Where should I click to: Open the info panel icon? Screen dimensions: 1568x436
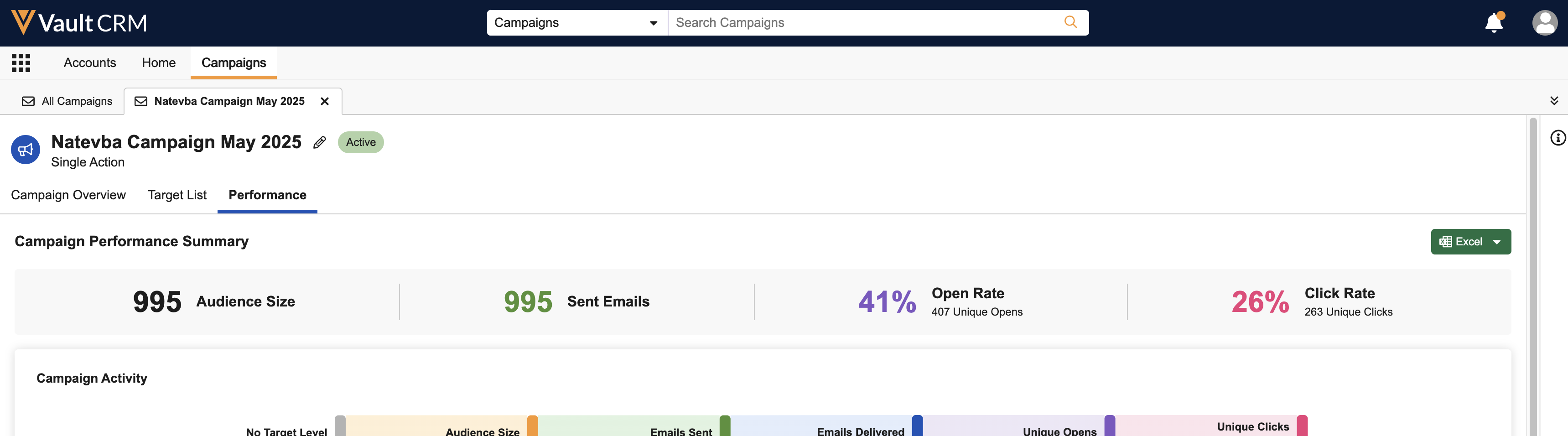pos(1558,138)
